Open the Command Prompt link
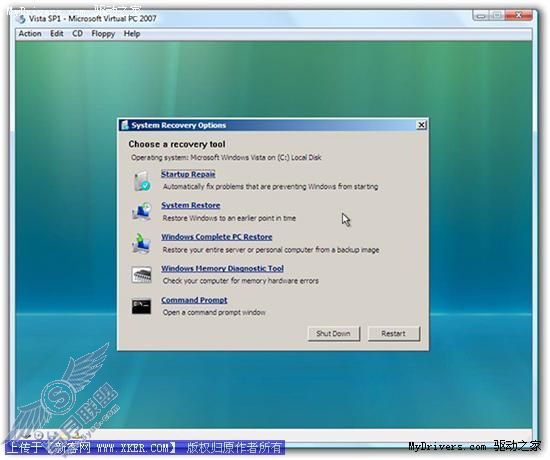Image resolution: width=550 pixels, height=460 pixels. [194, 300]
